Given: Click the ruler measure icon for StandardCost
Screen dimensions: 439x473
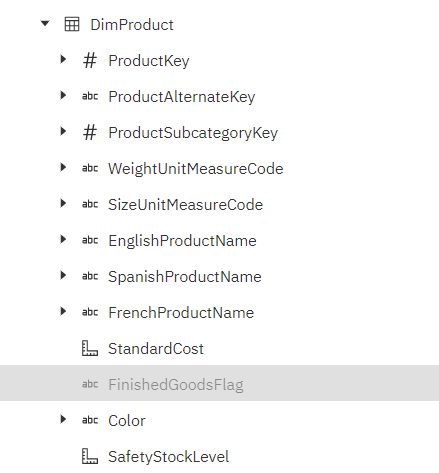Looking at the screenshot, I should 90,348.
